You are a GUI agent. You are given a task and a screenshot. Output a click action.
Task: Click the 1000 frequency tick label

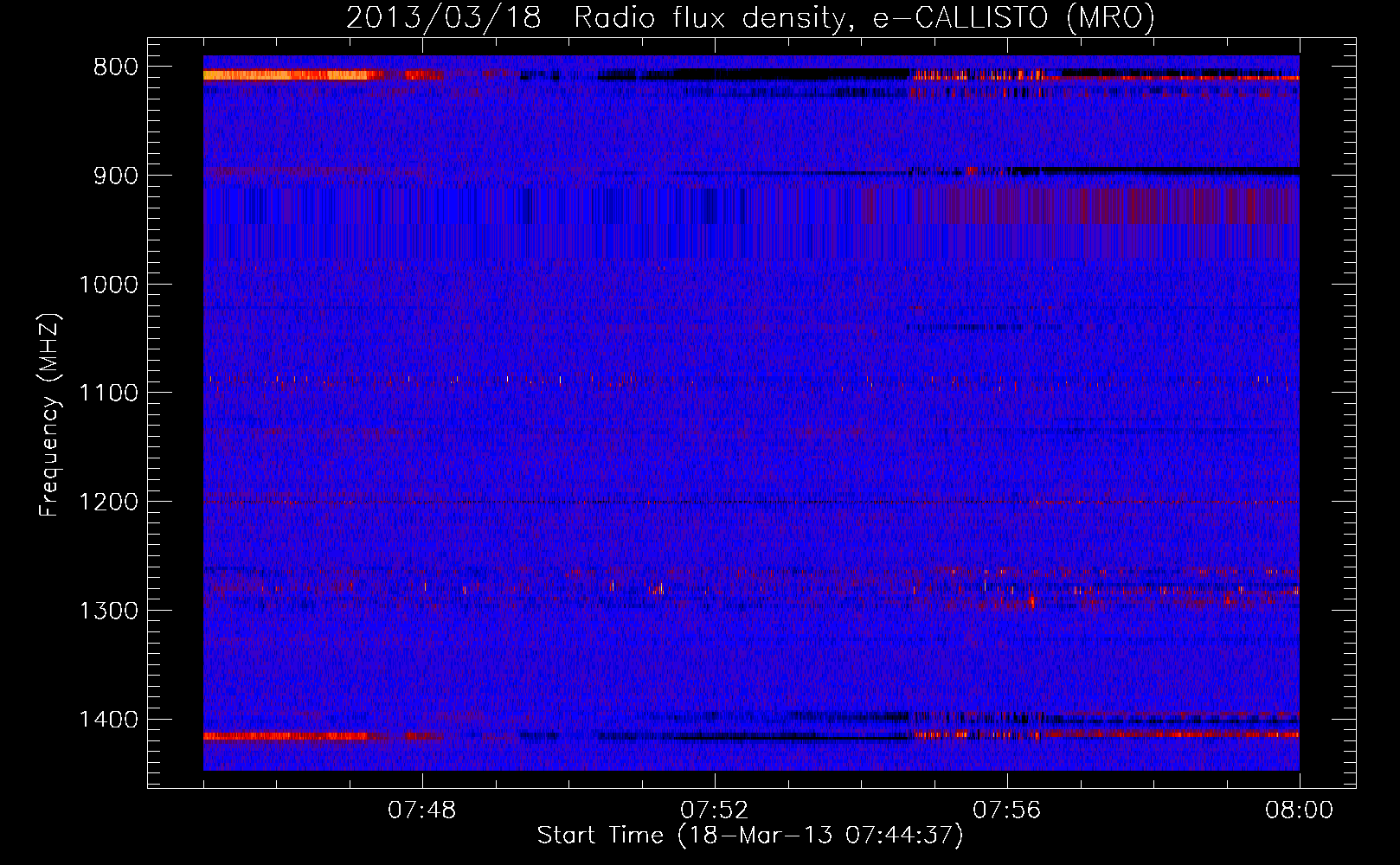coord(108,285)
